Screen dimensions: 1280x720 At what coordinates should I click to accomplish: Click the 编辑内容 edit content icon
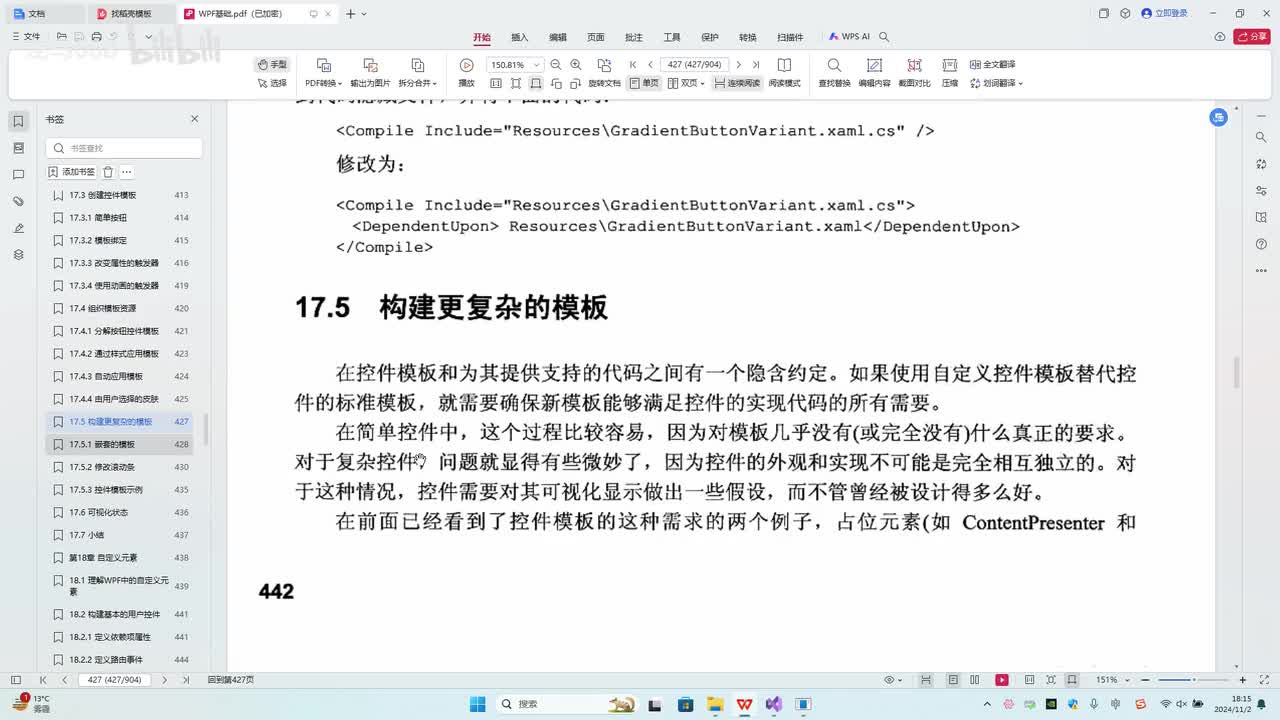pyautogui.click(x=874, y=65)
